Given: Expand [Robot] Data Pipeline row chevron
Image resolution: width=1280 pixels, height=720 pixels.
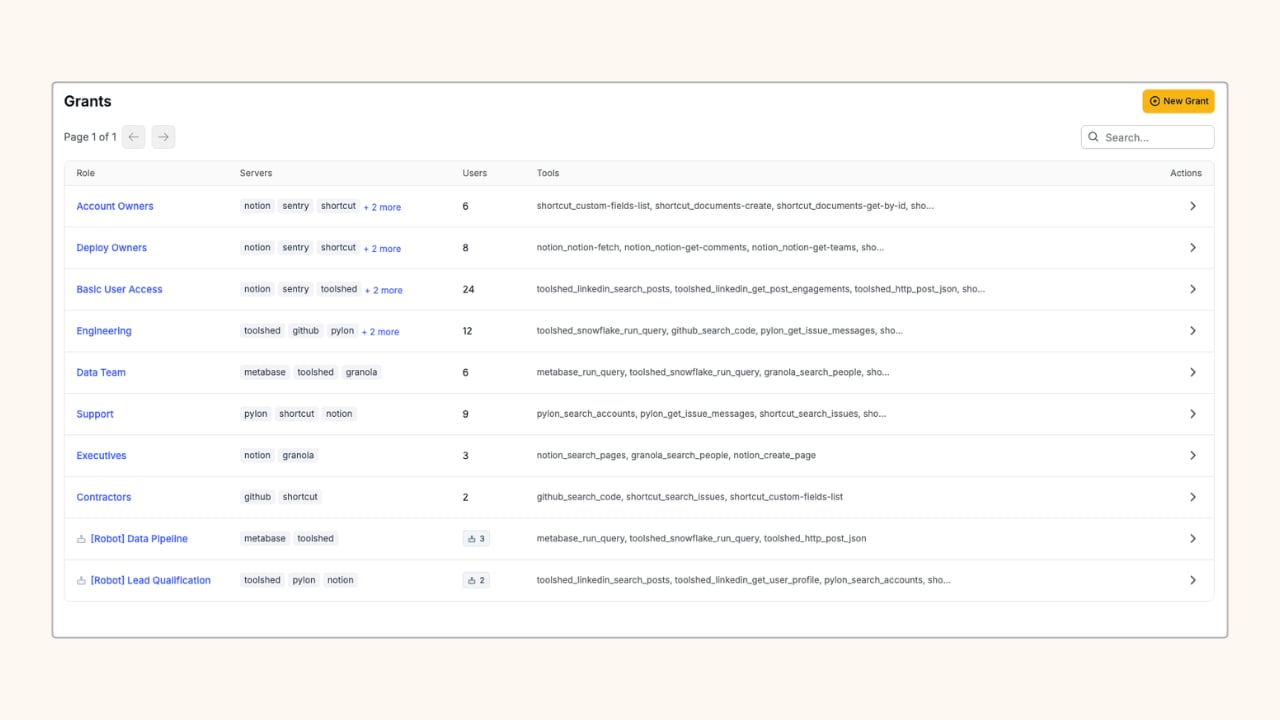Looking at the screenshot, I should [x=1192, y=538].
